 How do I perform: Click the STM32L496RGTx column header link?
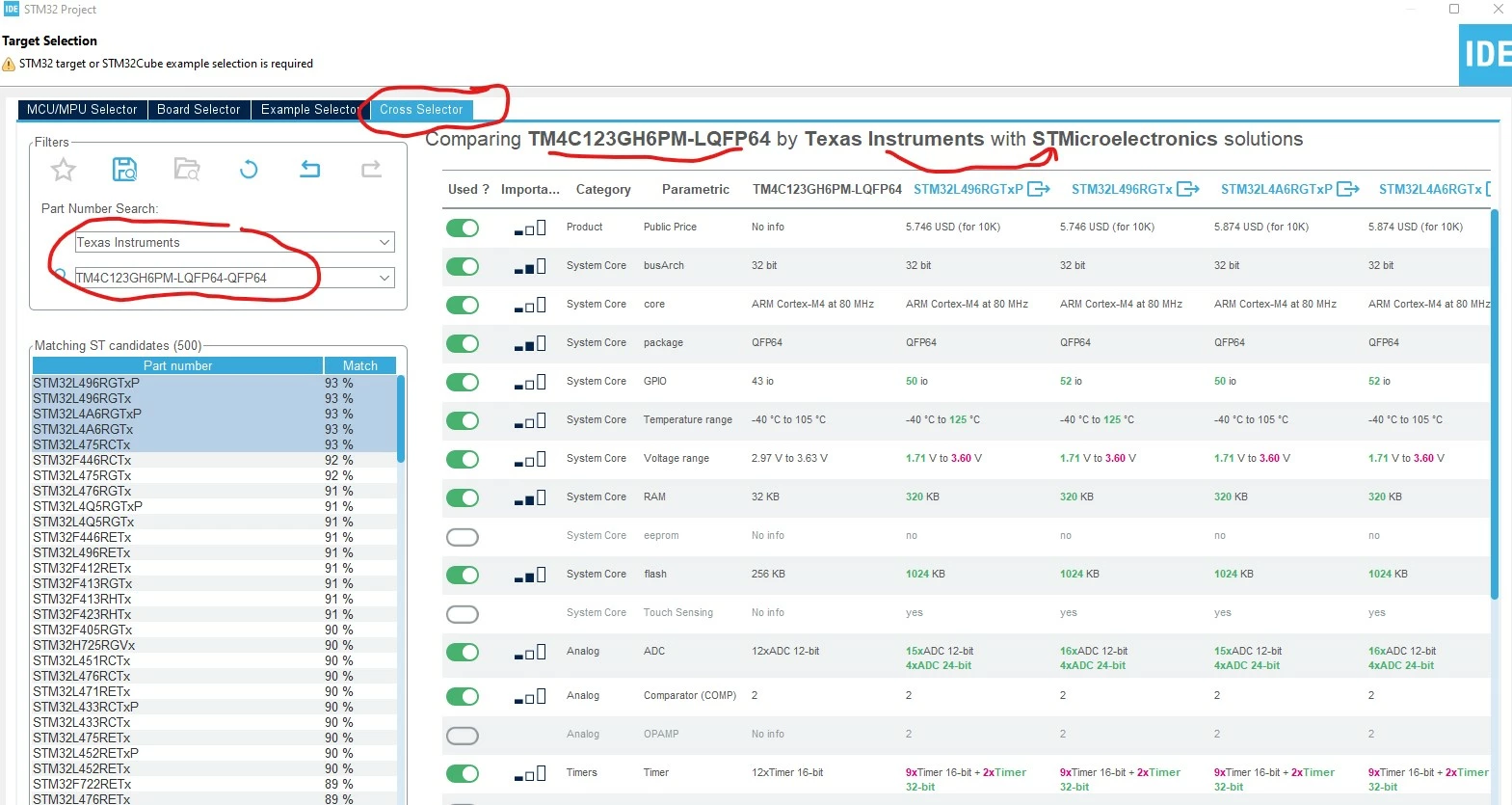tap(1122, 189)
